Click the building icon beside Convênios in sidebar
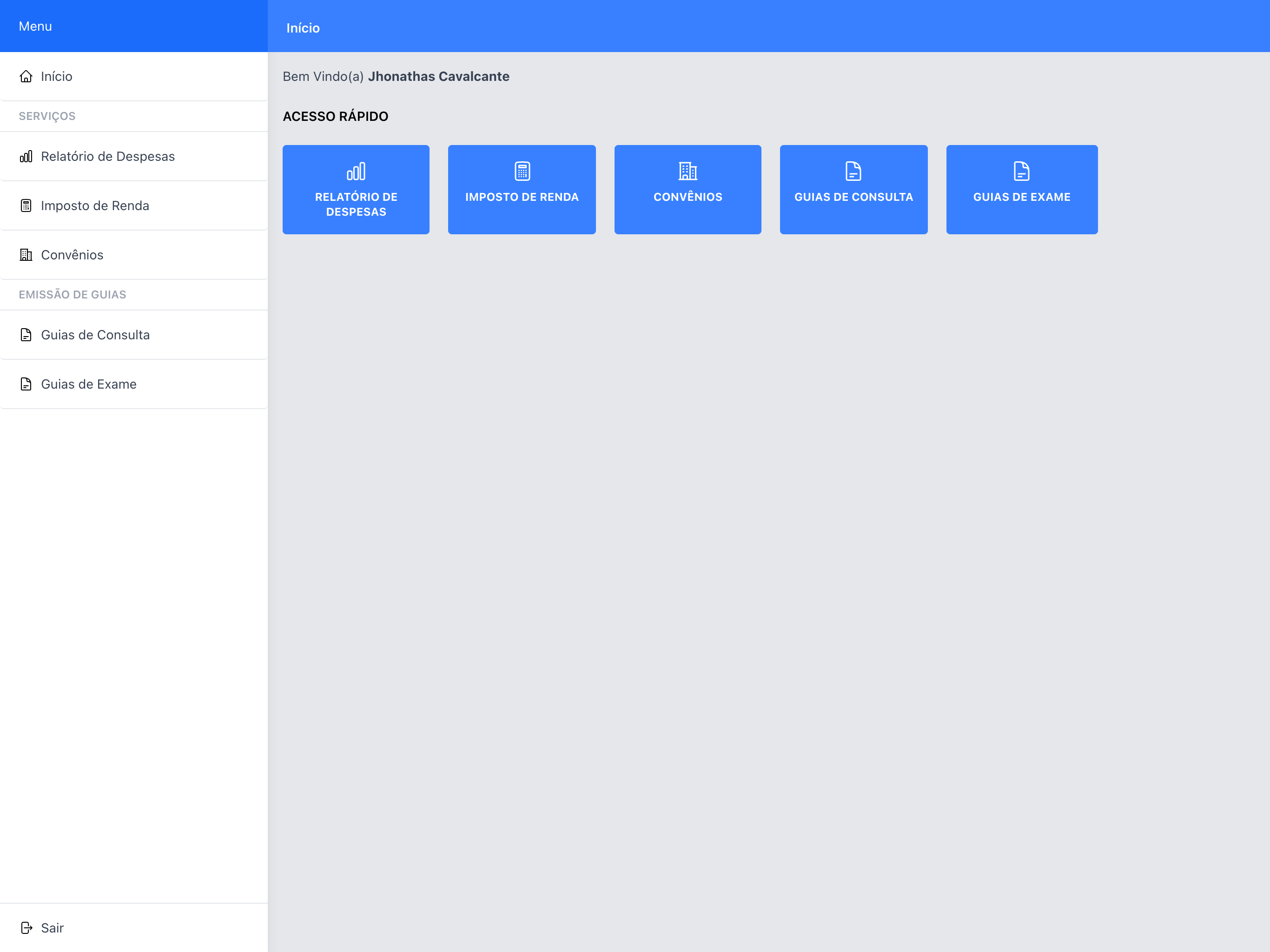The width and height of the screenshot is (1270, 952). [x=26, y=255]
